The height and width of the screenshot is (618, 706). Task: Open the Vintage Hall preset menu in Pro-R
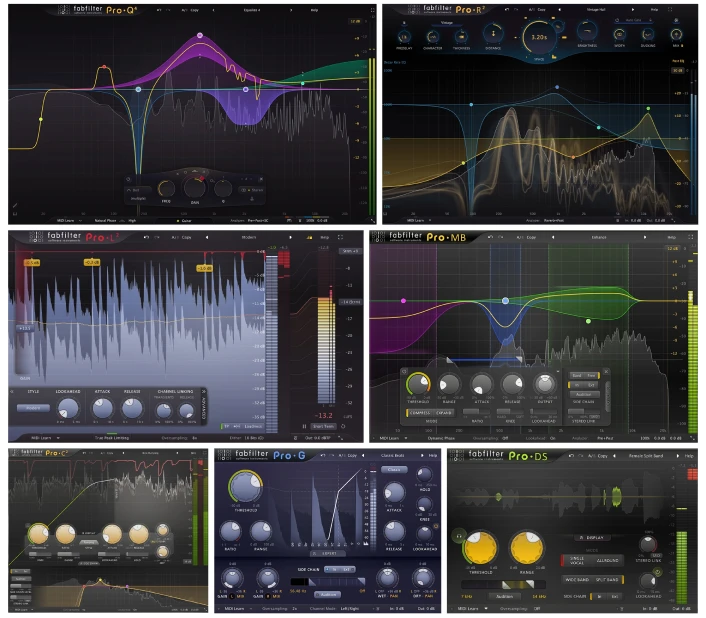(x=596, y=9)
